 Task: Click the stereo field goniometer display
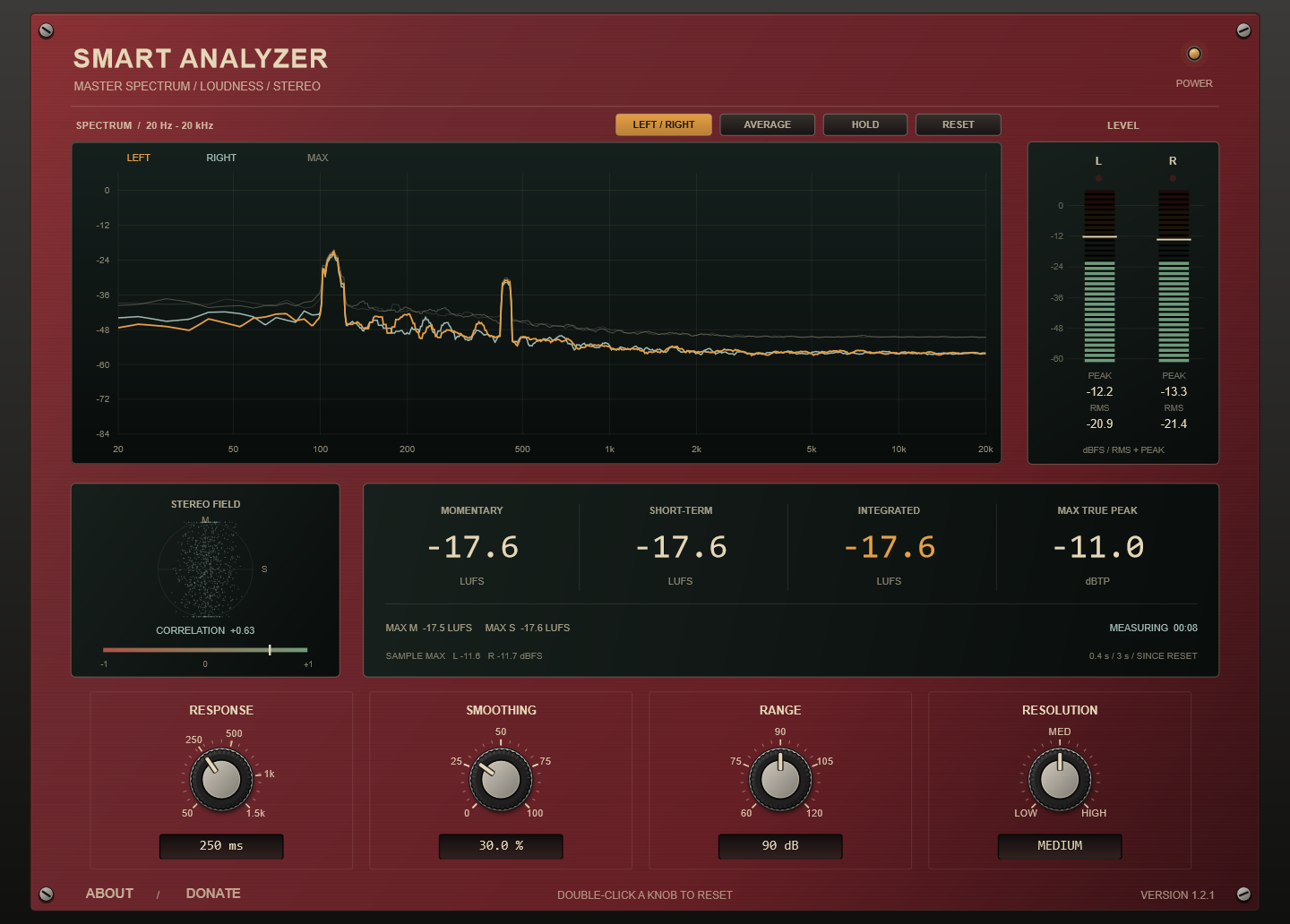coord(205,569)
